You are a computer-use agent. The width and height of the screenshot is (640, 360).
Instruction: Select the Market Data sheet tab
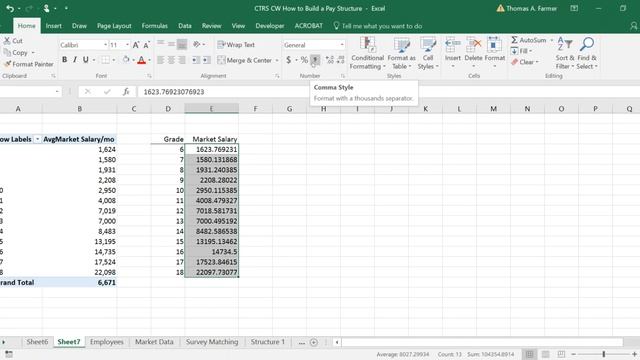tap(154, 342)
